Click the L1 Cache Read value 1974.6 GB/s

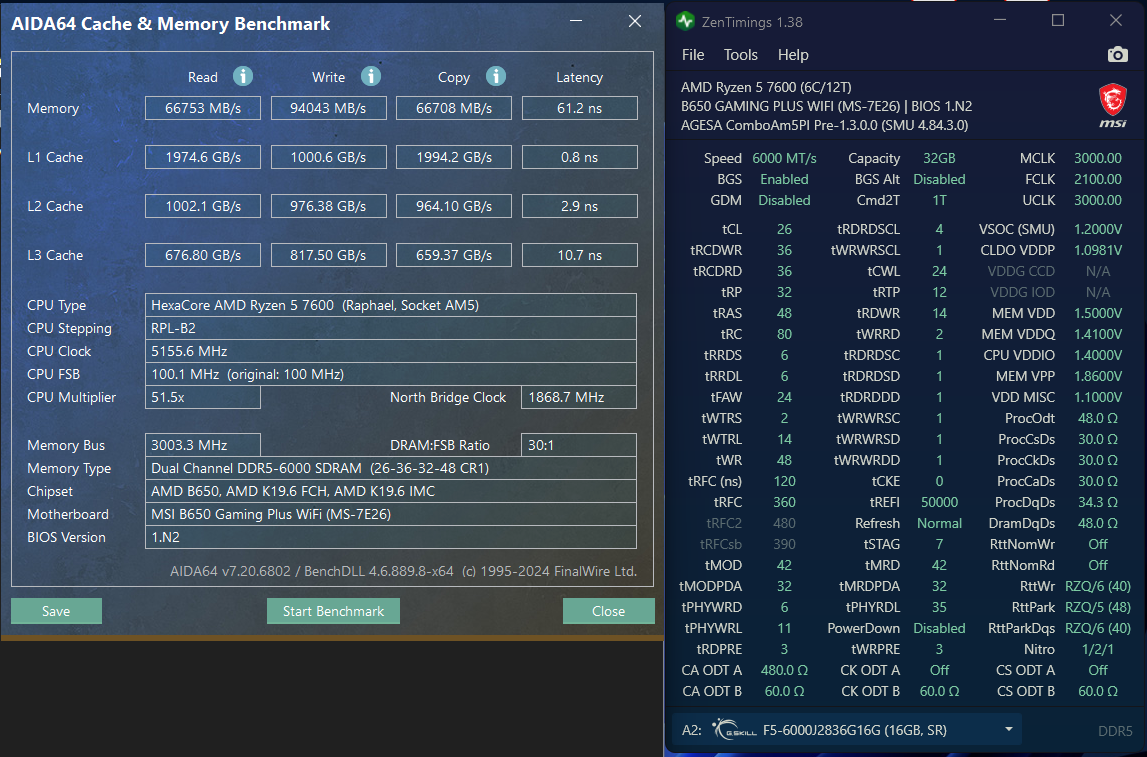click(203, 157)
